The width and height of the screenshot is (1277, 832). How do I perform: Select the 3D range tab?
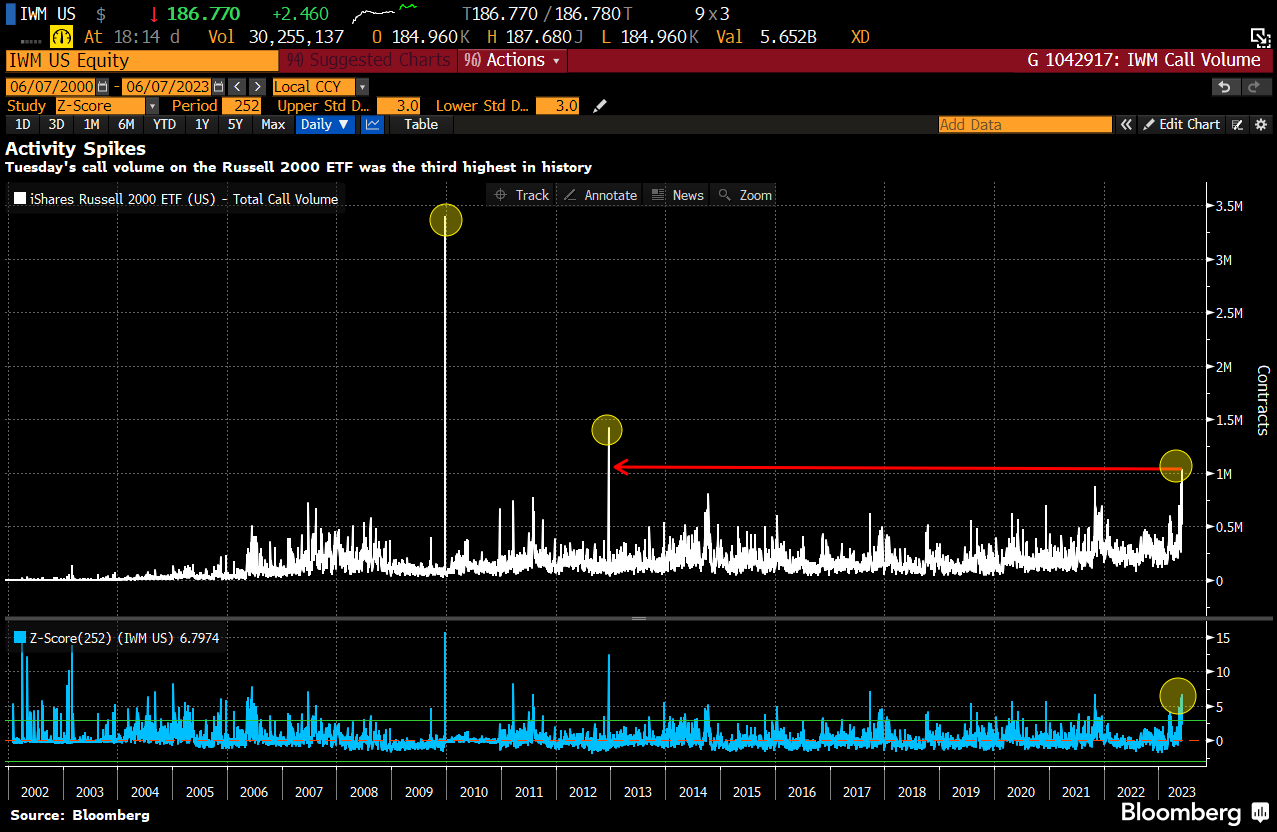[56, 125]
